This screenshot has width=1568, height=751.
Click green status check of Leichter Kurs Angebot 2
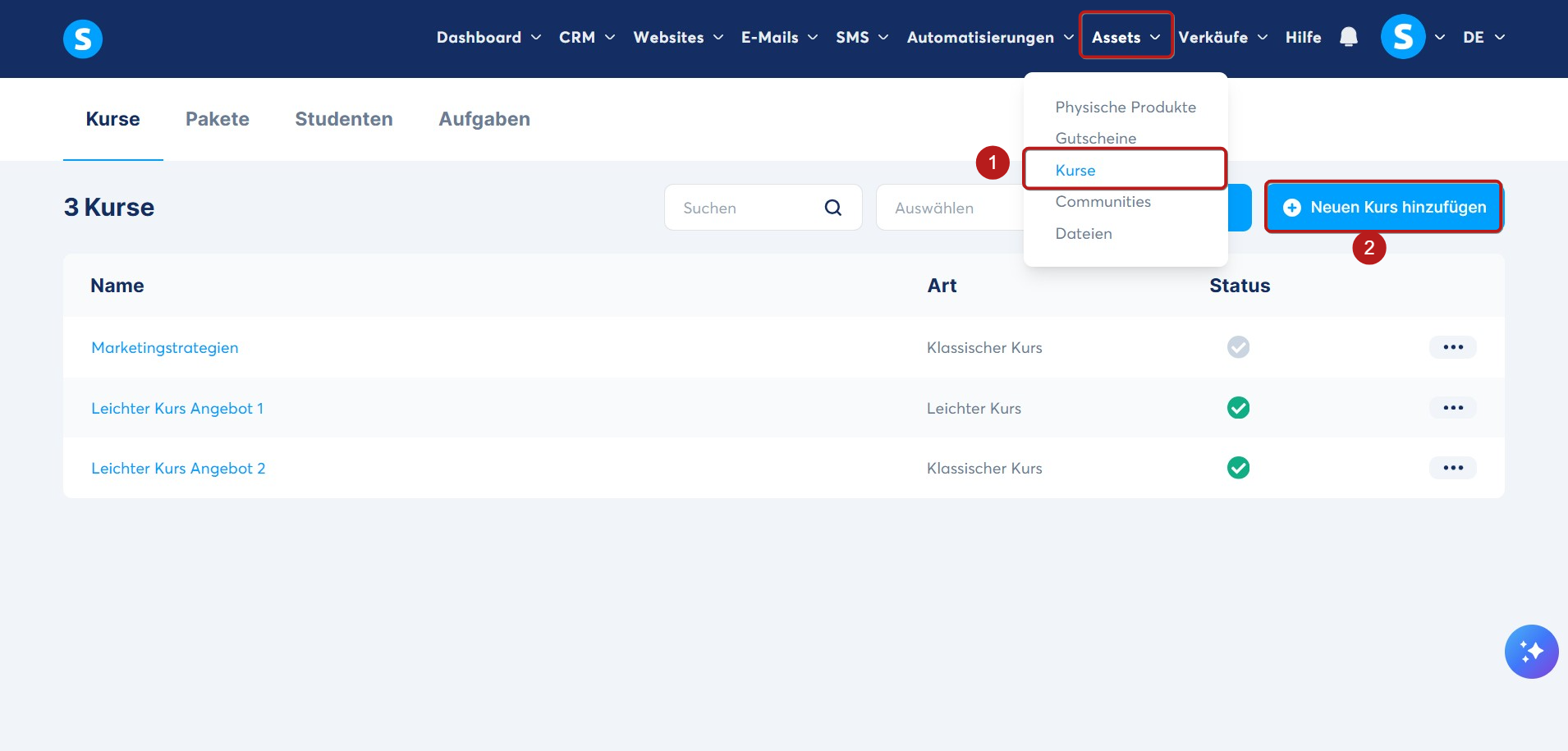point(1238,468)
